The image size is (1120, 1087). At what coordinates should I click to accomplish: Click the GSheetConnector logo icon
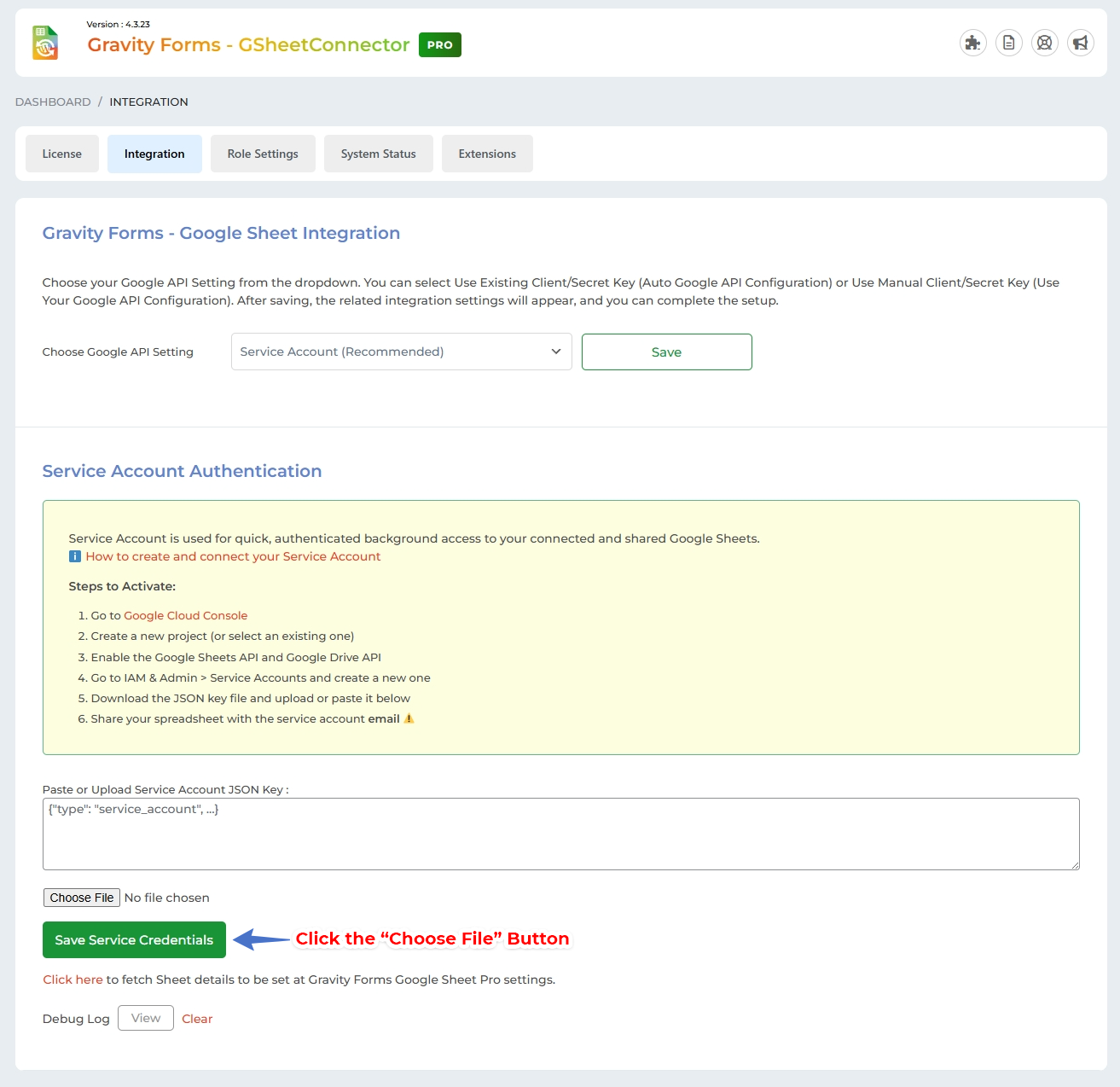[x=44, y=43]
